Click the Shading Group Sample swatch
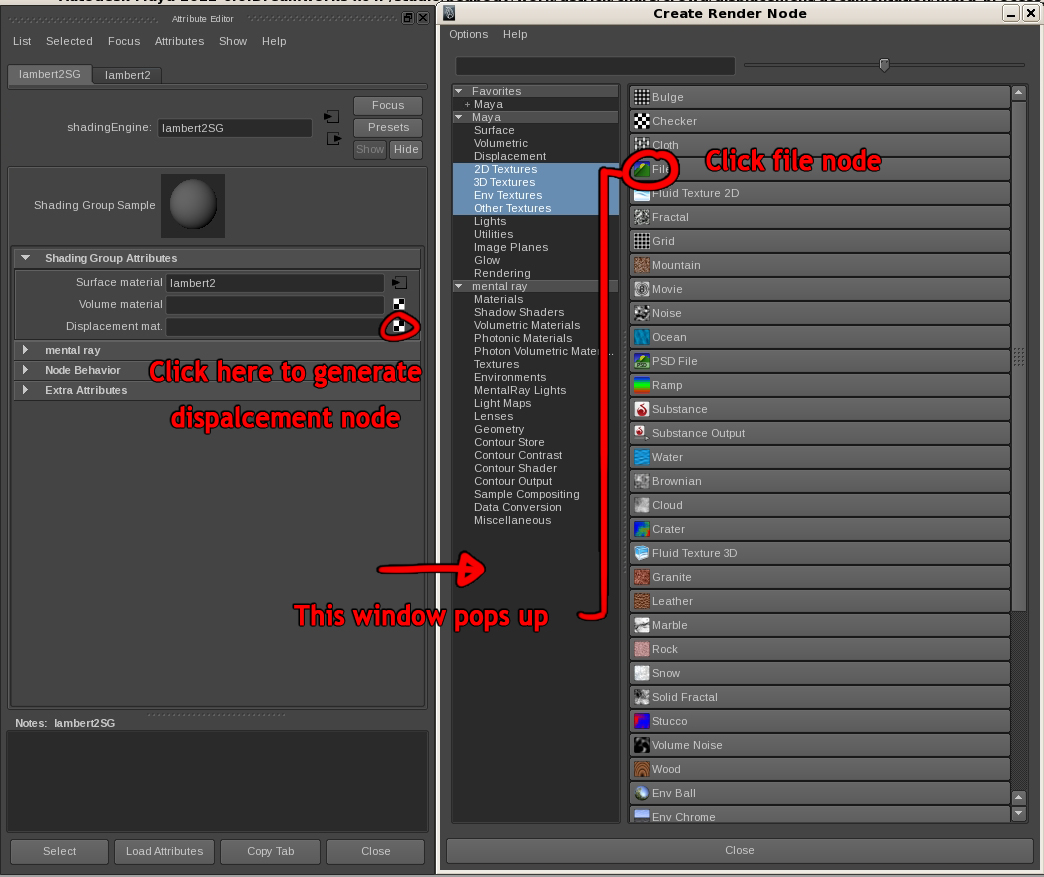 pyautogui.click(x=193, y=206)
